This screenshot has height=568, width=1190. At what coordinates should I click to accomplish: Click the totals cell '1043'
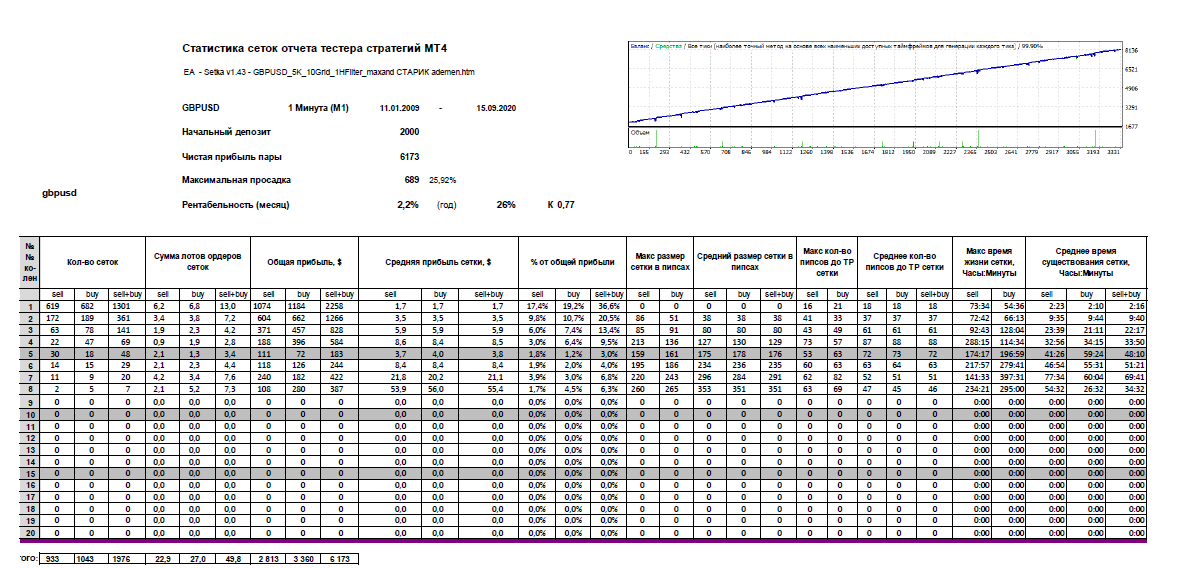pyautogui.click(x=92, y=559)
